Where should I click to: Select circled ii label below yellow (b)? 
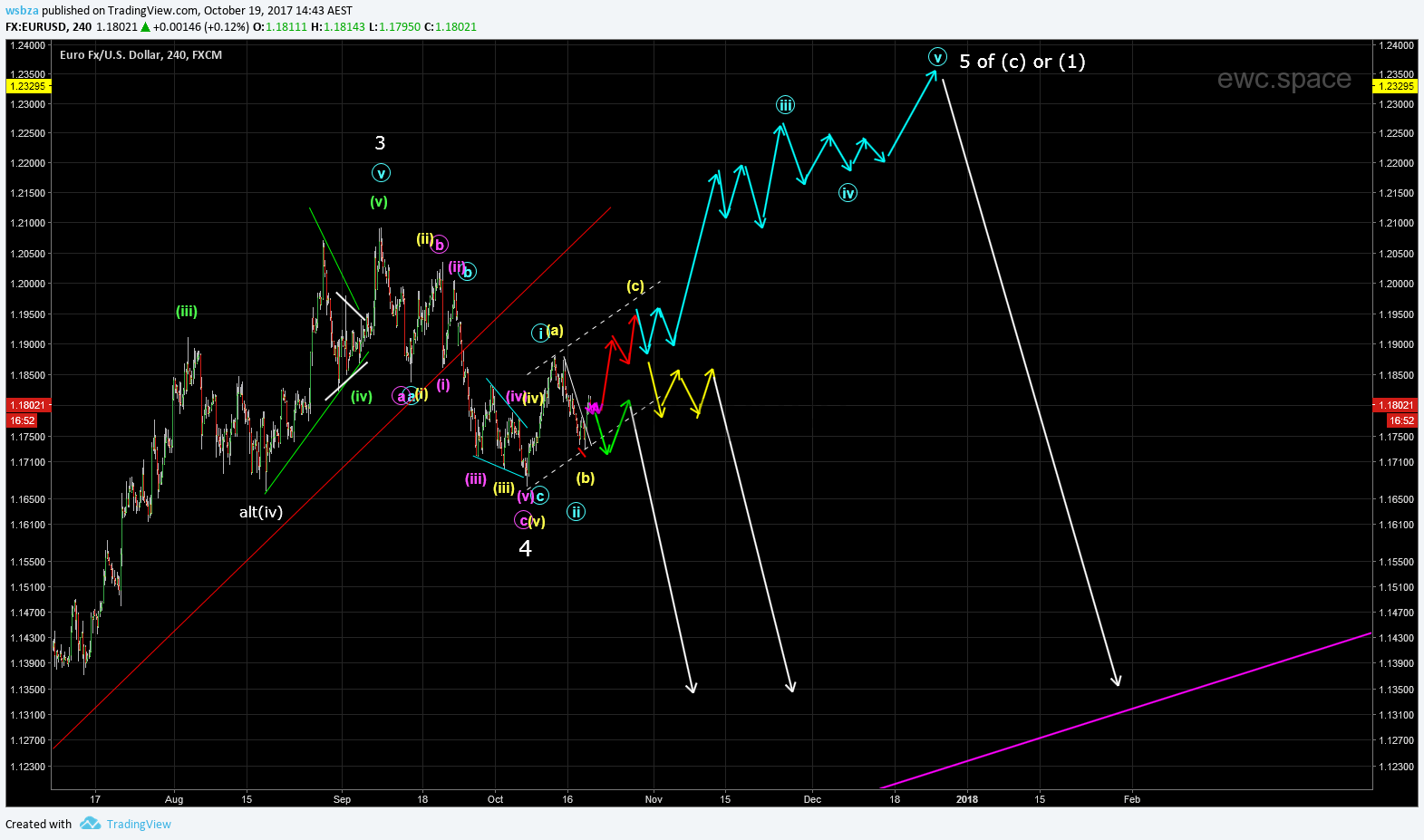pos(576,512)
